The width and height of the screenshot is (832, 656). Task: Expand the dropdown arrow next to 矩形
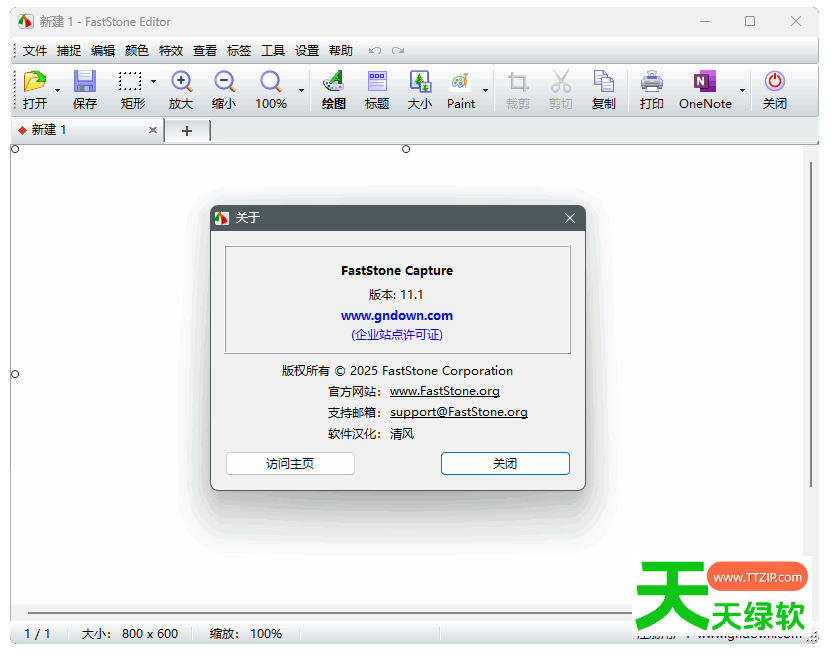click(x=153, y=82)
